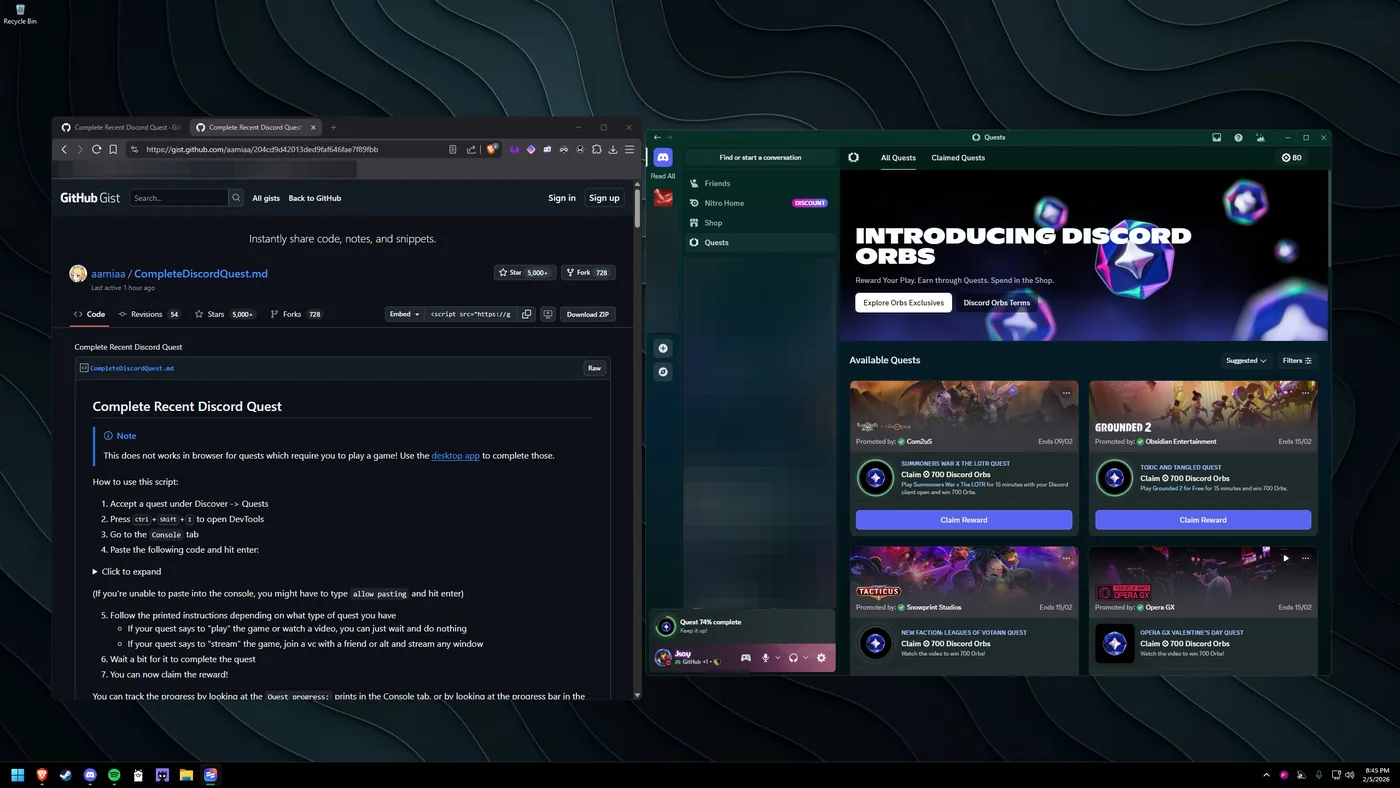The width and height of the screenshot is (1400, 788).
Task: Click the game controller icon in the user panel
Action: (745, 657)
